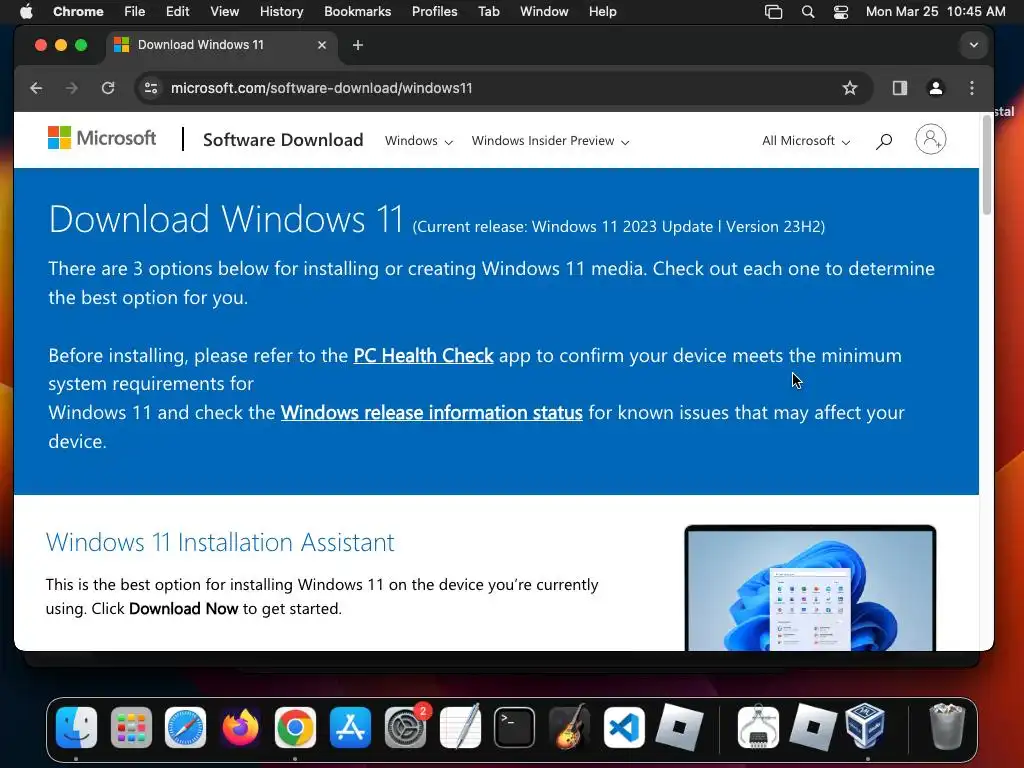This screenshot has width=1024, height=768.
Task: Open the Profiles menu
Action: (x=434, y=11)
